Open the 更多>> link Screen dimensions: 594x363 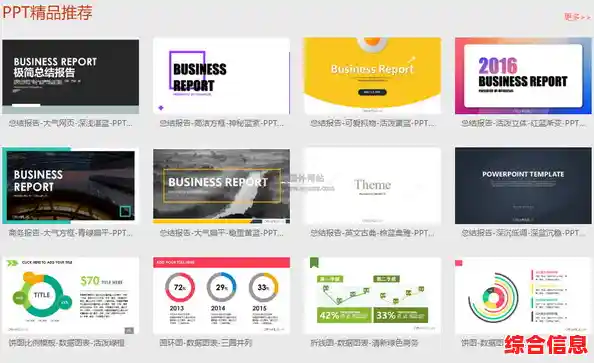pos(577,17)
